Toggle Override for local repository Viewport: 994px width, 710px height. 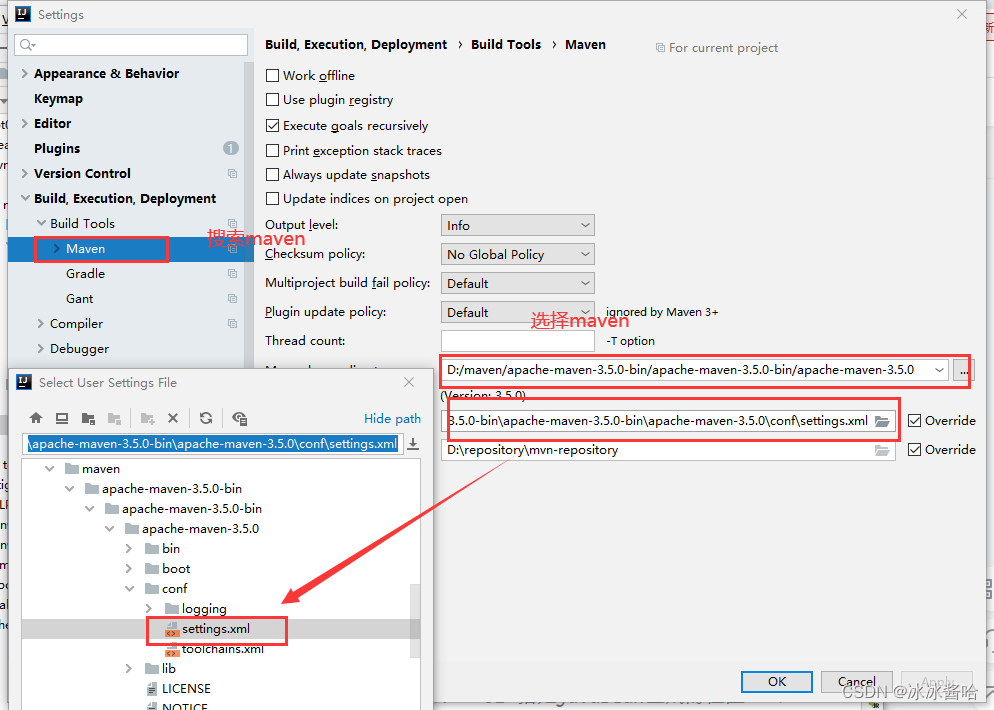(x=914, y=449)
